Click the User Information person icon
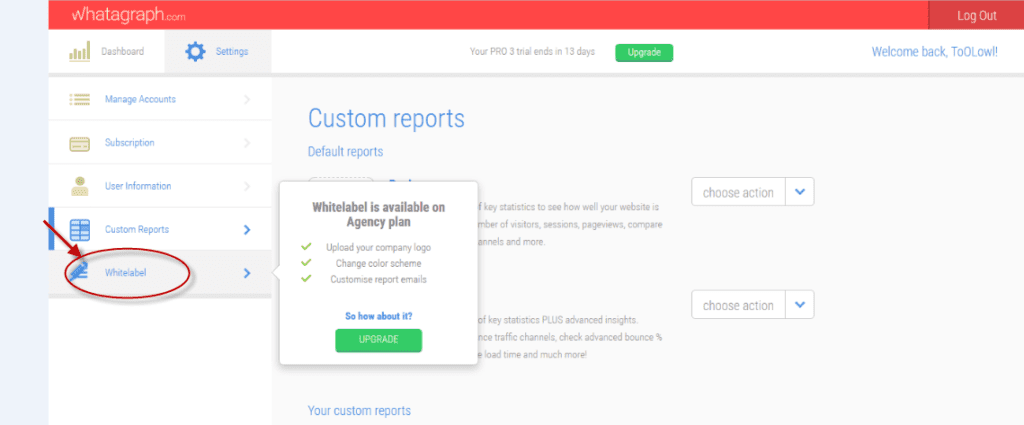The image size is (1024, 425). [80, 186]
